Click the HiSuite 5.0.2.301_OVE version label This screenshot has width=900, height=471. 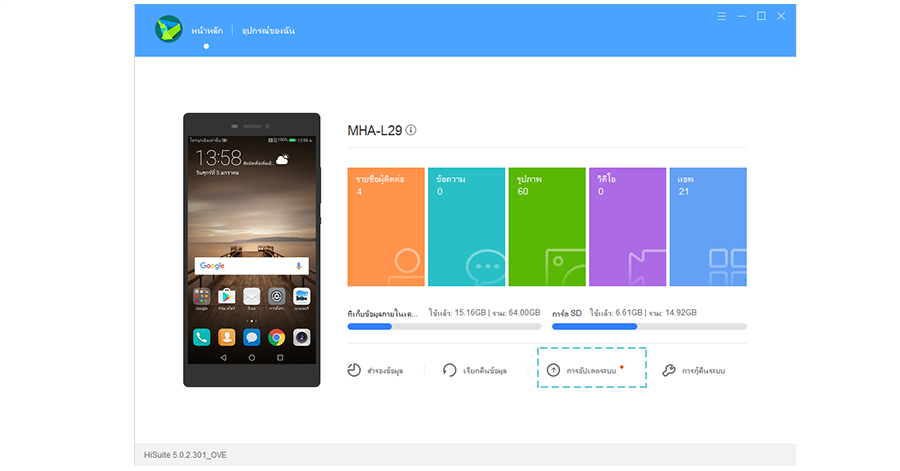coord(187,456)
